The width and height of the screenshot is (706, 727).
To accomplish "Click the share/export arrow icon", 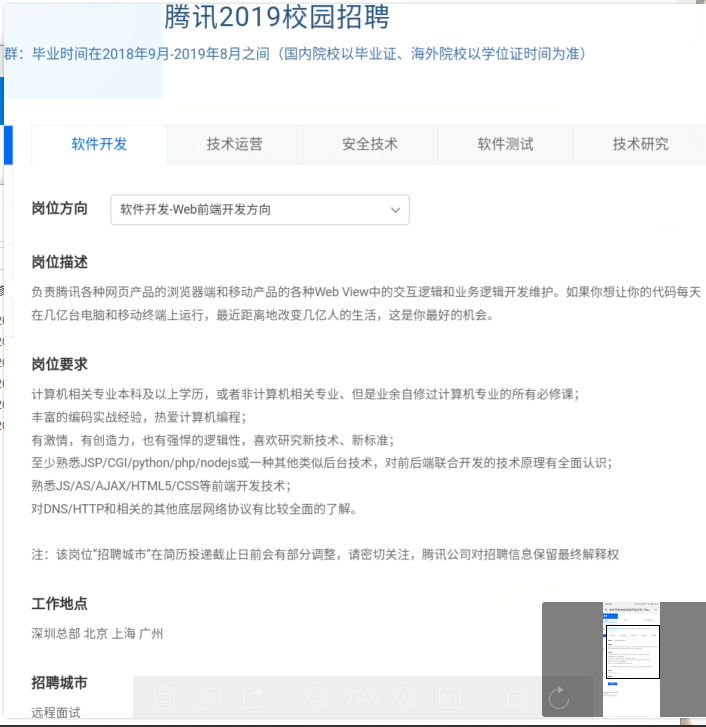I will point(253,698).
